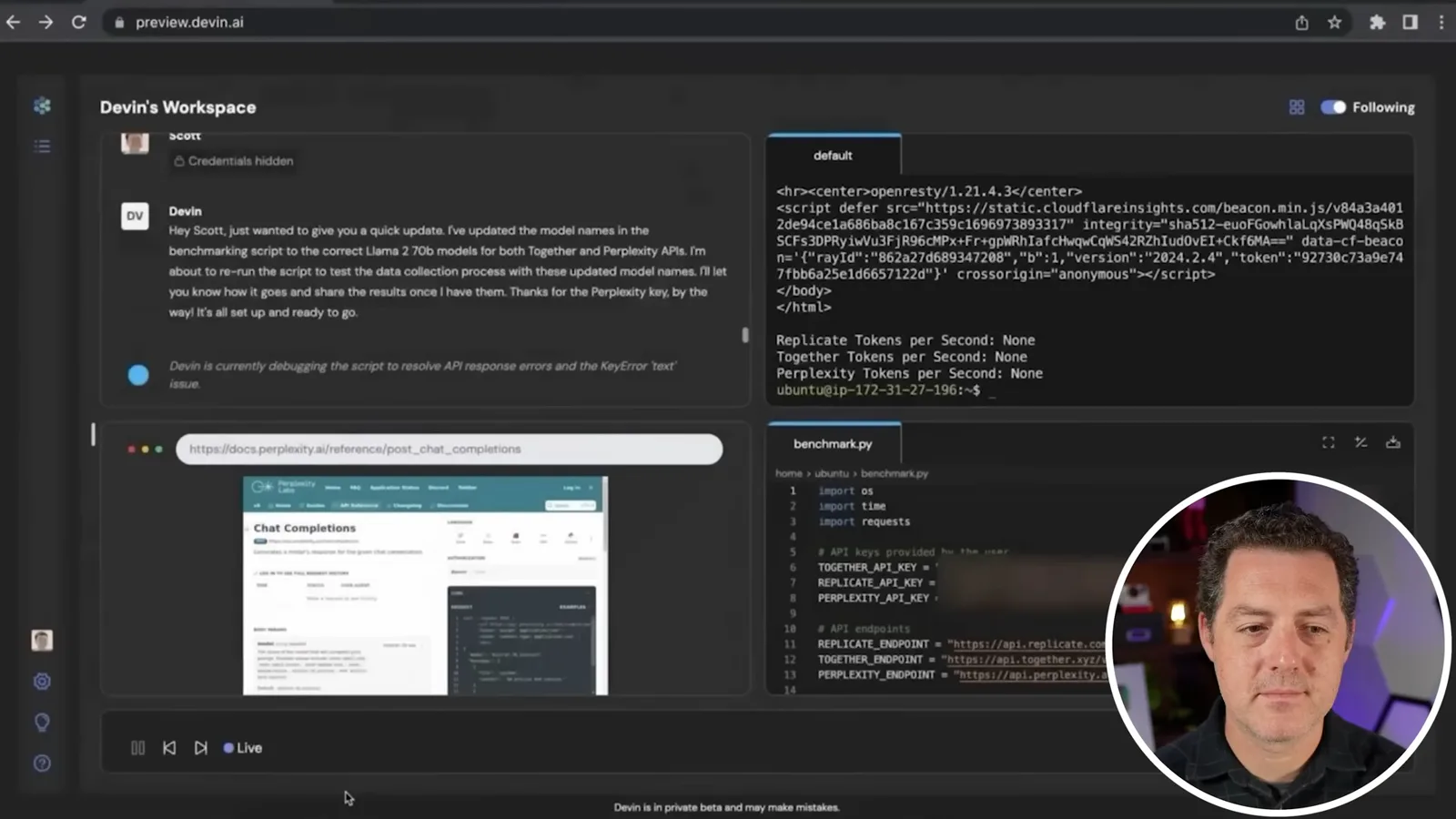Image resolution: width=1456 pixels, height=819 pixels.
Task: Click 'Chat Completions' heading in page preview
Action: point(305,528)
